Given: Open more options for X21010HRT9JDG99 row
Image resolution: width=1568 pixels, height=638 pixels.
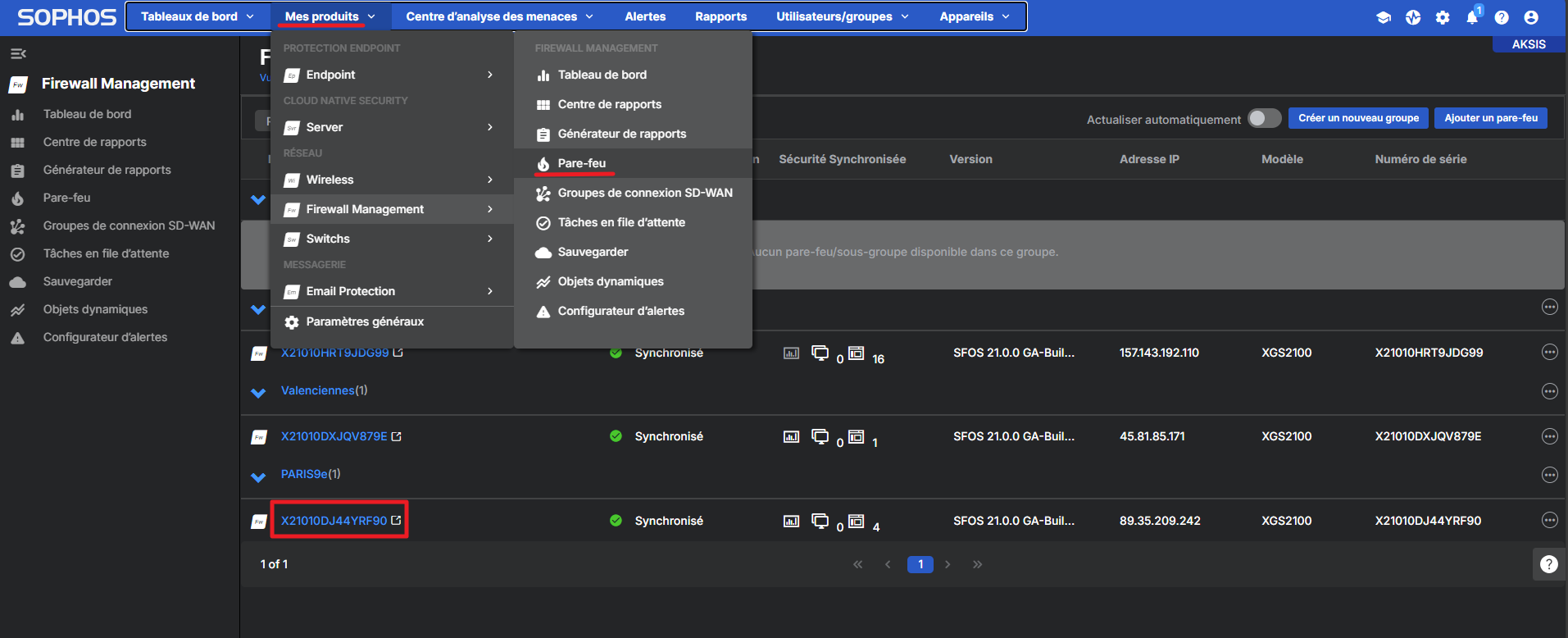Looking at the screenshot, I should pyautogui.click(x=1549, y=352).
